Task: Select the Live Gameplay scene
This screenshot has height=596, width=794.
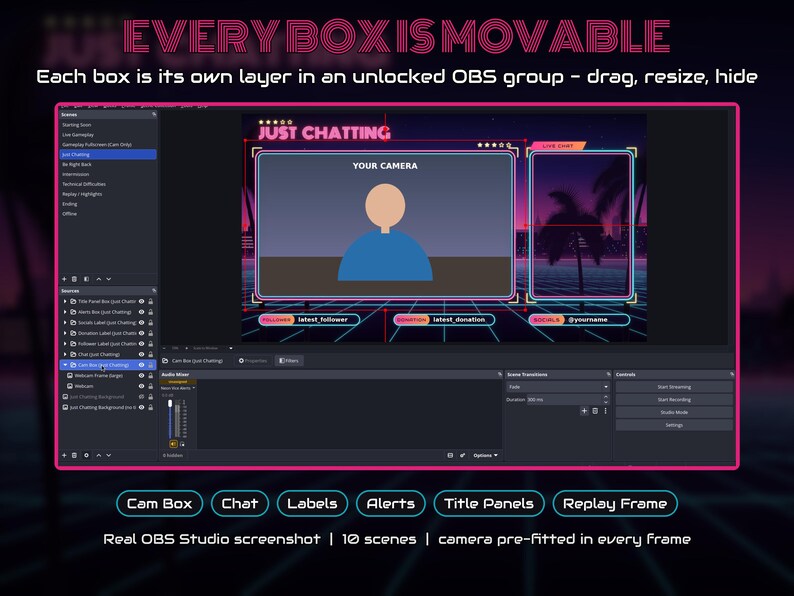Action: [x=108, y=135]
